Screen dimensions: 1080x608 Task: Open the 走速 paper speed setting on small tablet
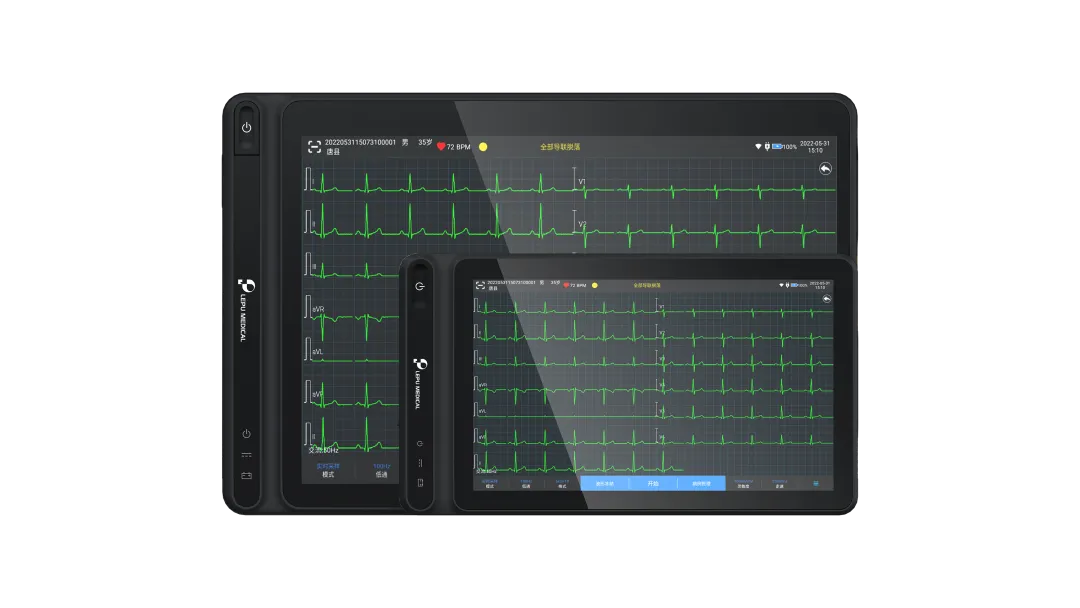point(779,484)
